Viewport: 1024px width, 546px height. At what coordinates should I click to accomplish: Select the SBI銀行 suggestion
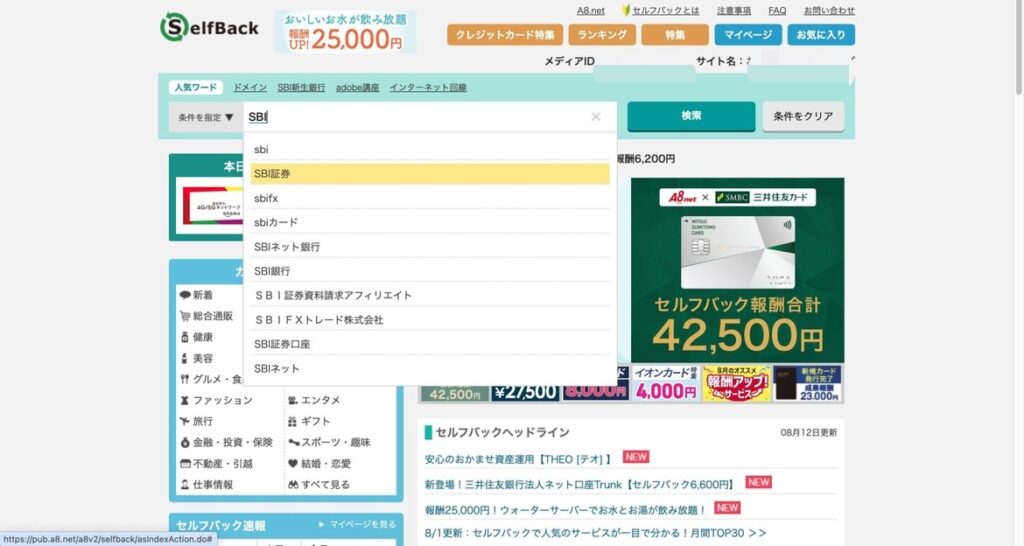pyautogui.click(x=430, y=271)
